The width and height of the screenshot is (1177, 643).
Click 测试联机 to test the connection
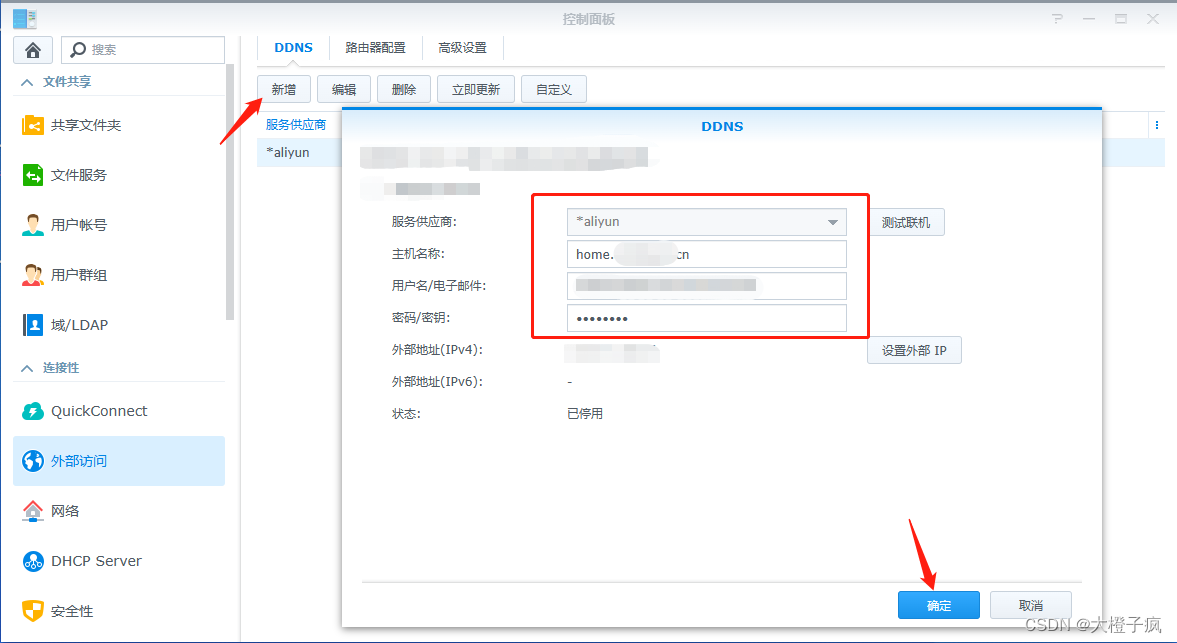coord(907,222)
